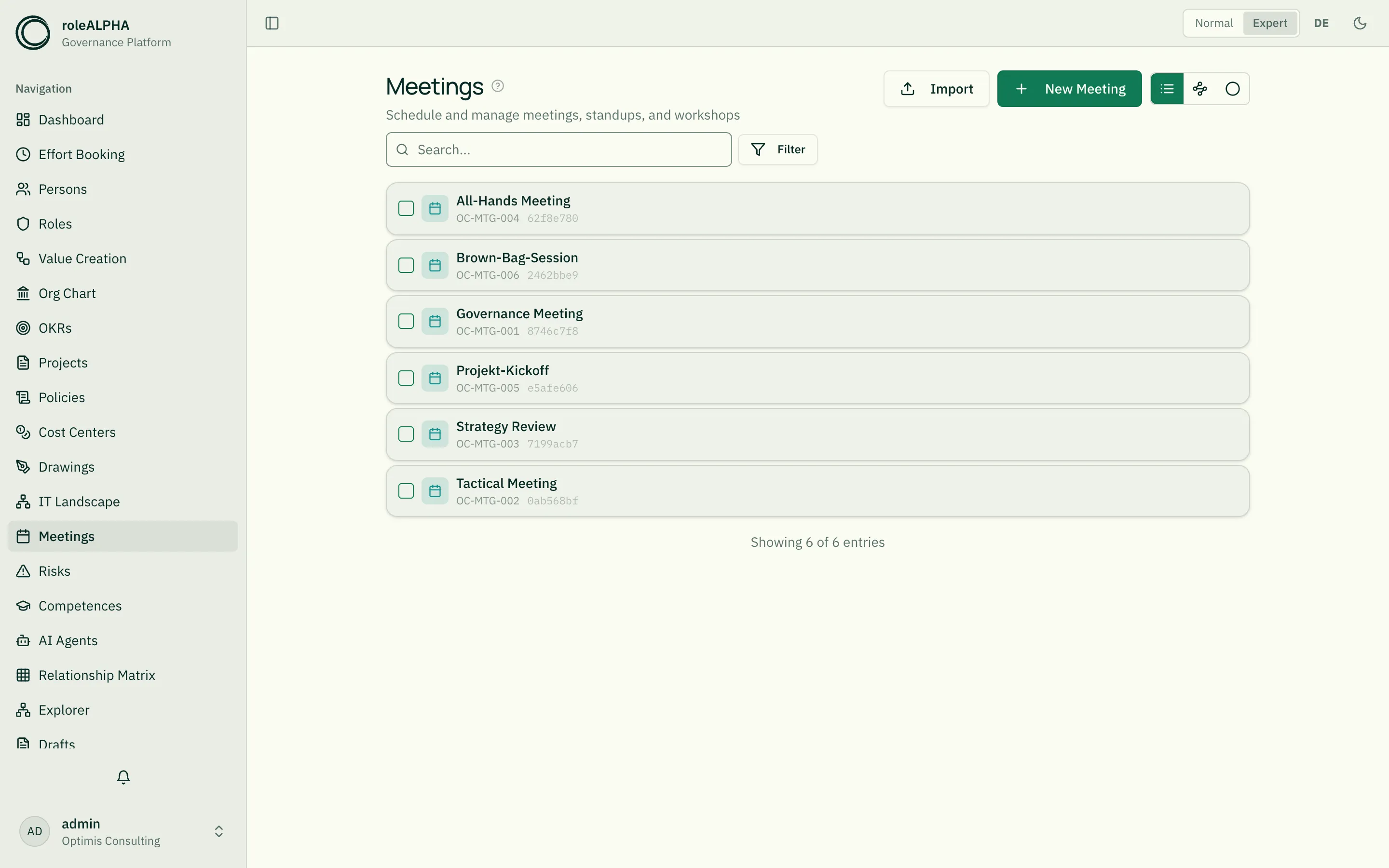The height and width of the screenshot is (868, 1389).
Task: Check the Strategy Review checkbox
Action: pyautogui.click(x=406, y=434)
